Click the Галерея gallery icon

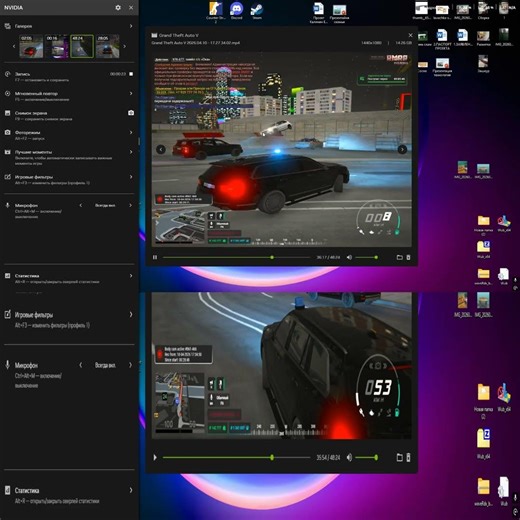click(7, 26)
